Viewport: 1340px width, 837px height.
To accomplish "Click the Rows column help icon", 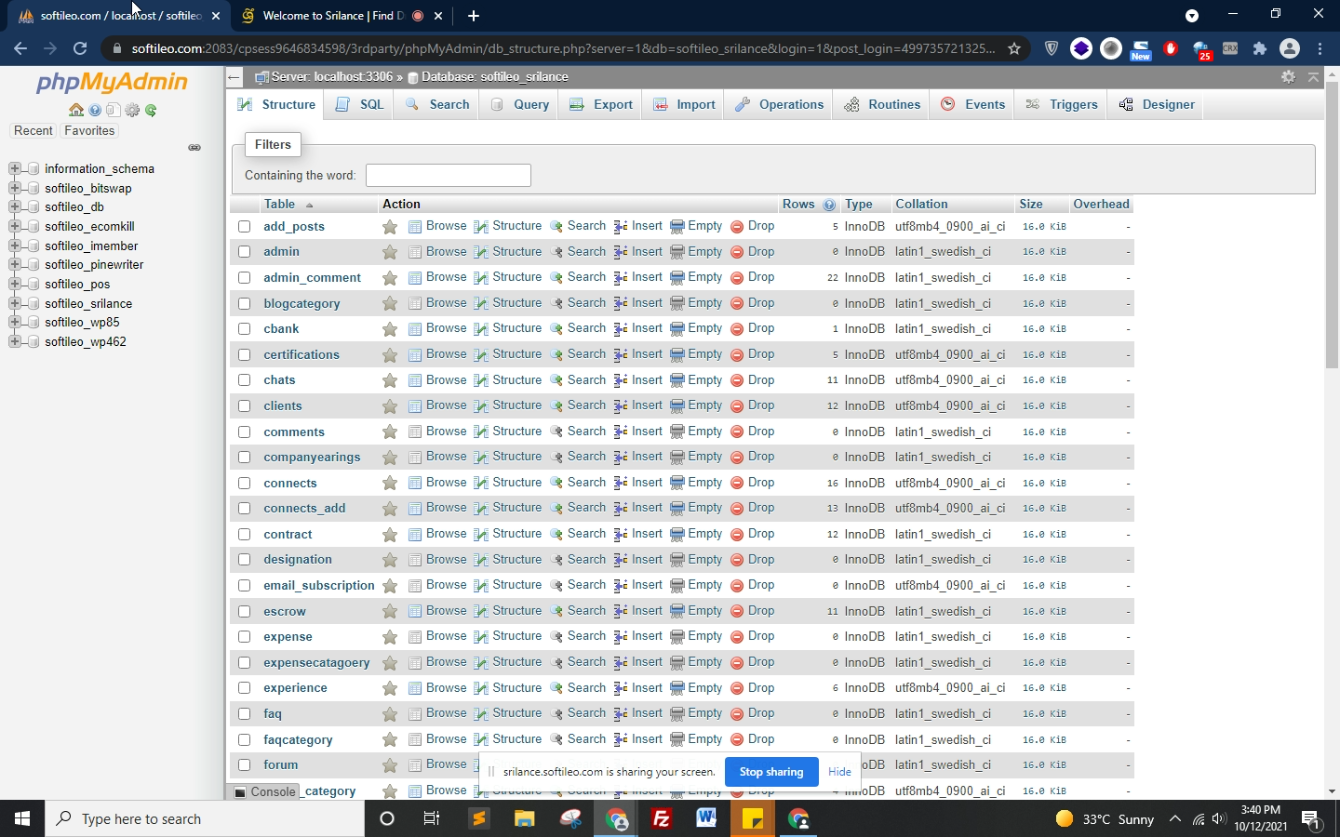I will [829, 205].
